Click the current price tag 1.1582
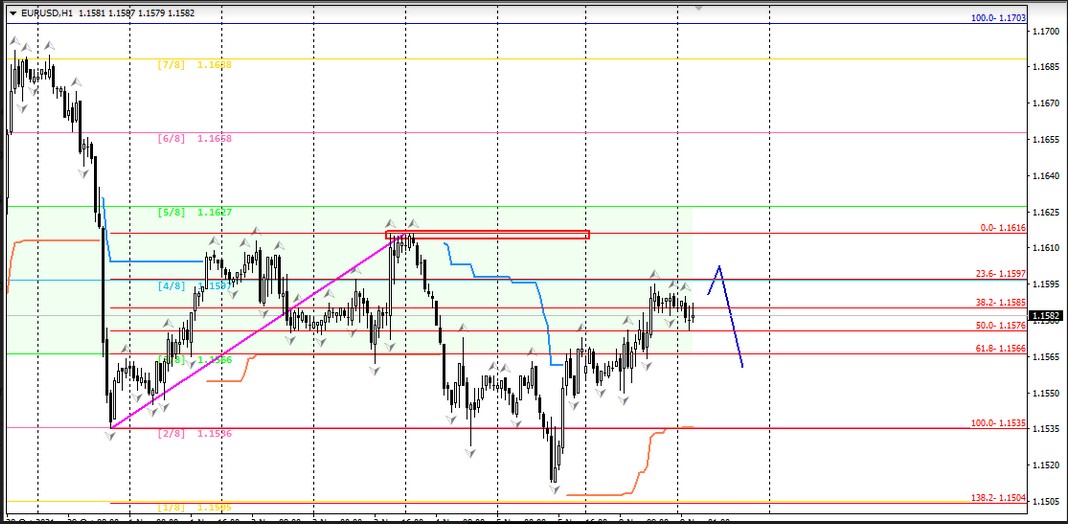Screen dimensions: 1068x524 click(x=1046, y=316)
